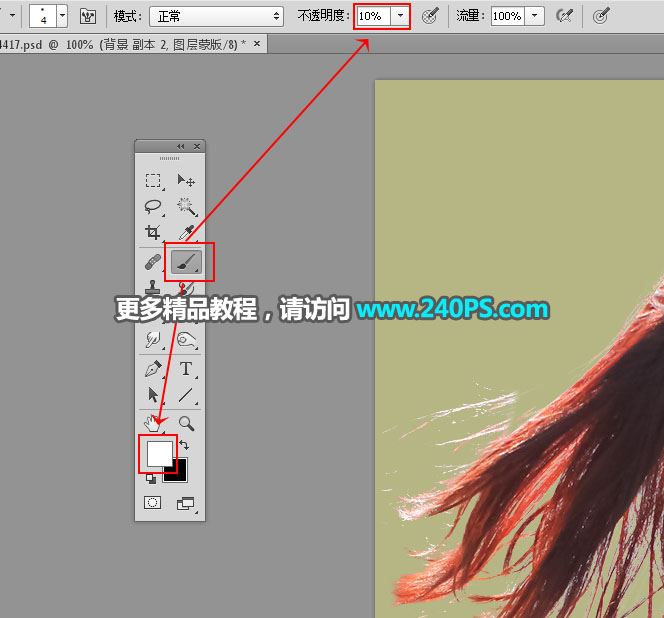This screenshot has width=664, height=618.
Task: Collapse the tools panel with double arrows
Action: coord(181,147)
